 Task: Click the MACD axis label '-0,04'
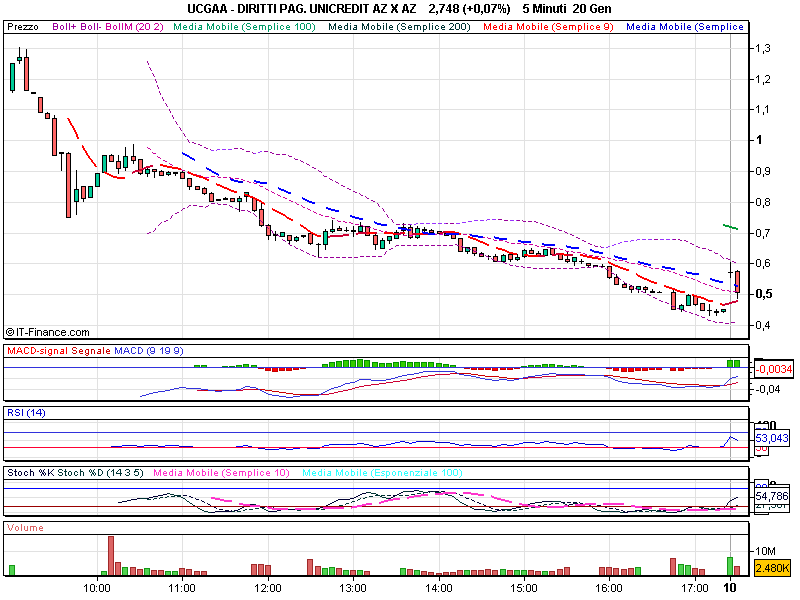pos(768,389)
